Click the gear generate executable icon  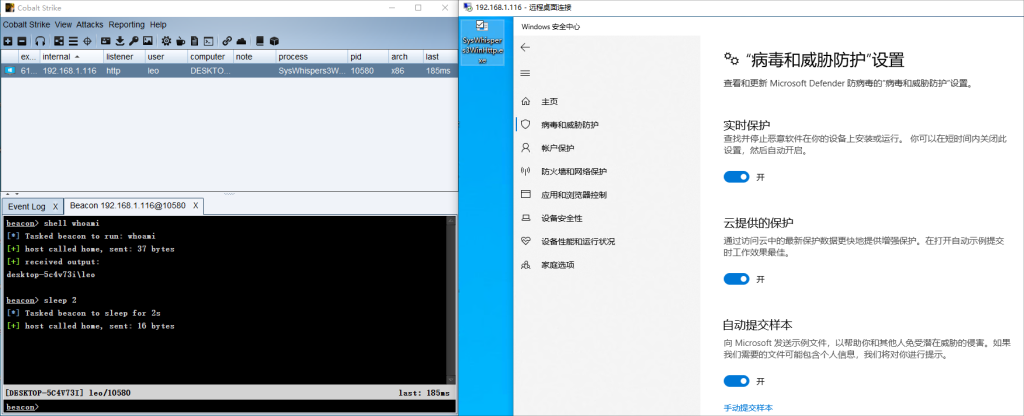167,41
